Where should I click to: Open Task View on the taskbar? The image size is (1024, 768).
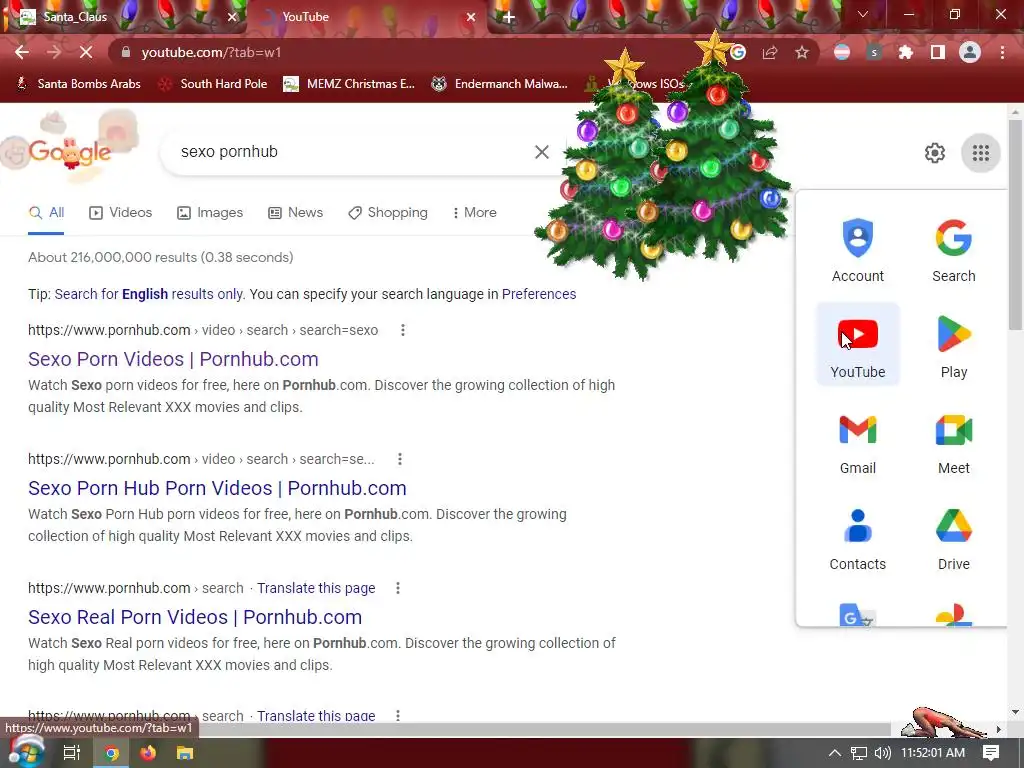[x=72, y=753]
